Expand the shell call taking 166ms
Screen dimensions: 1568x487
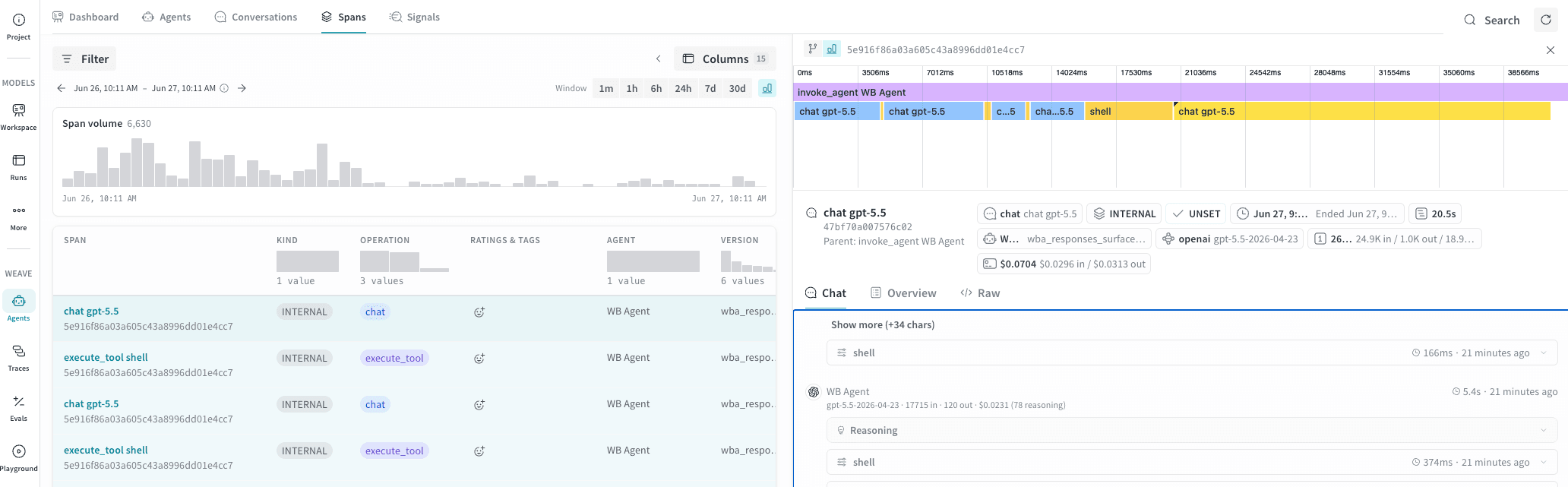point(1191,353)
